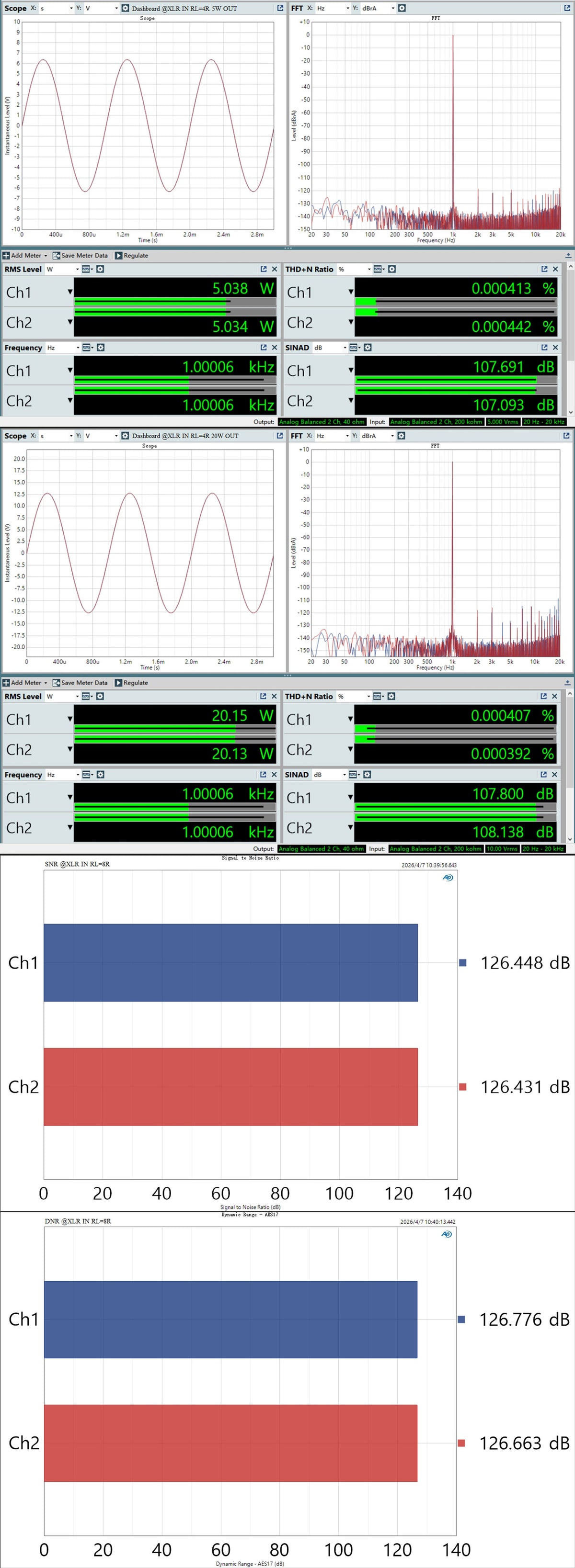The width and height of the screenshot is (575, 1568).
Task: Open settings gear of RMS Level meter showing 5.038 W
Action: (x=100, y=269)
